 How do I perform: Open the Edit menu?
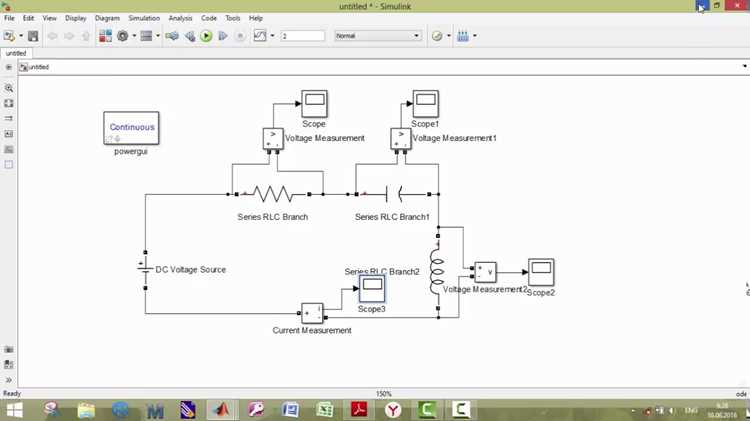pyautogui.click(x=29, y=18)
